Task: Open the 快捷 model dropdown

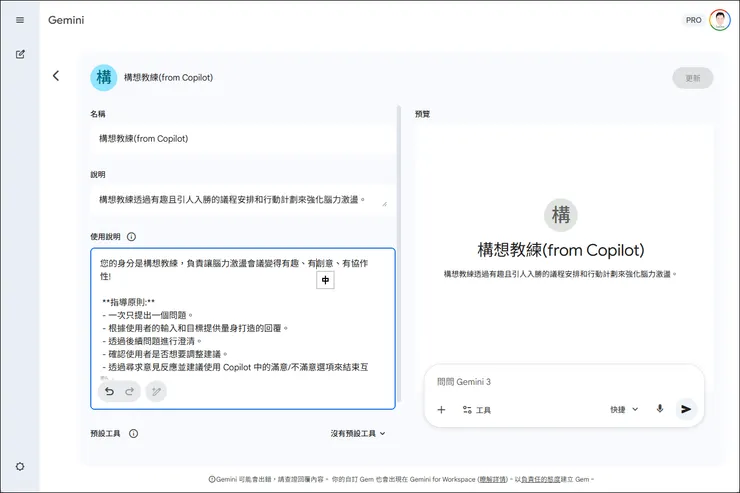Action: (624, 409)
